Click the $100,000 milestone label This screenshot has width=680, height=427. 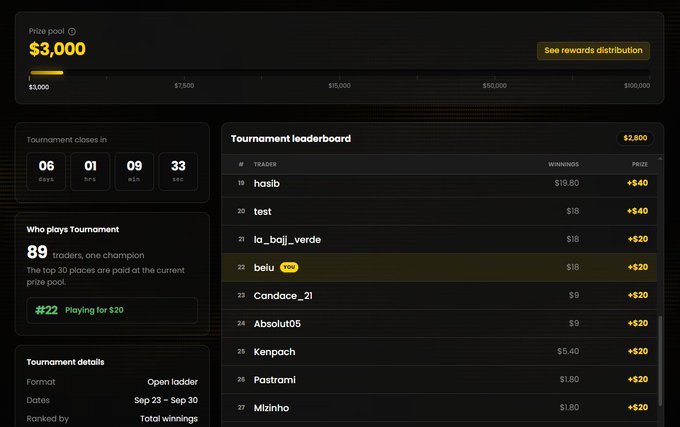click(637, 86)
